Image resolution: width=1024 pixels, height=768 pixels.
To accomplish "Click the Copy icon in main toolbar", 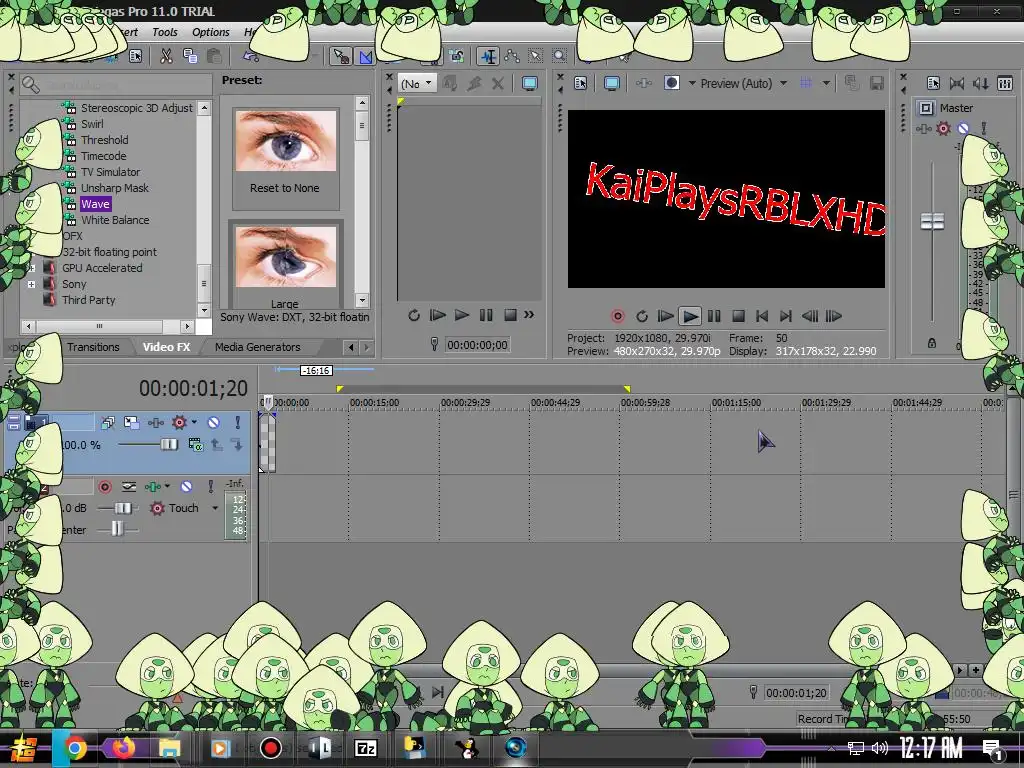I will [x=190, y=56].
